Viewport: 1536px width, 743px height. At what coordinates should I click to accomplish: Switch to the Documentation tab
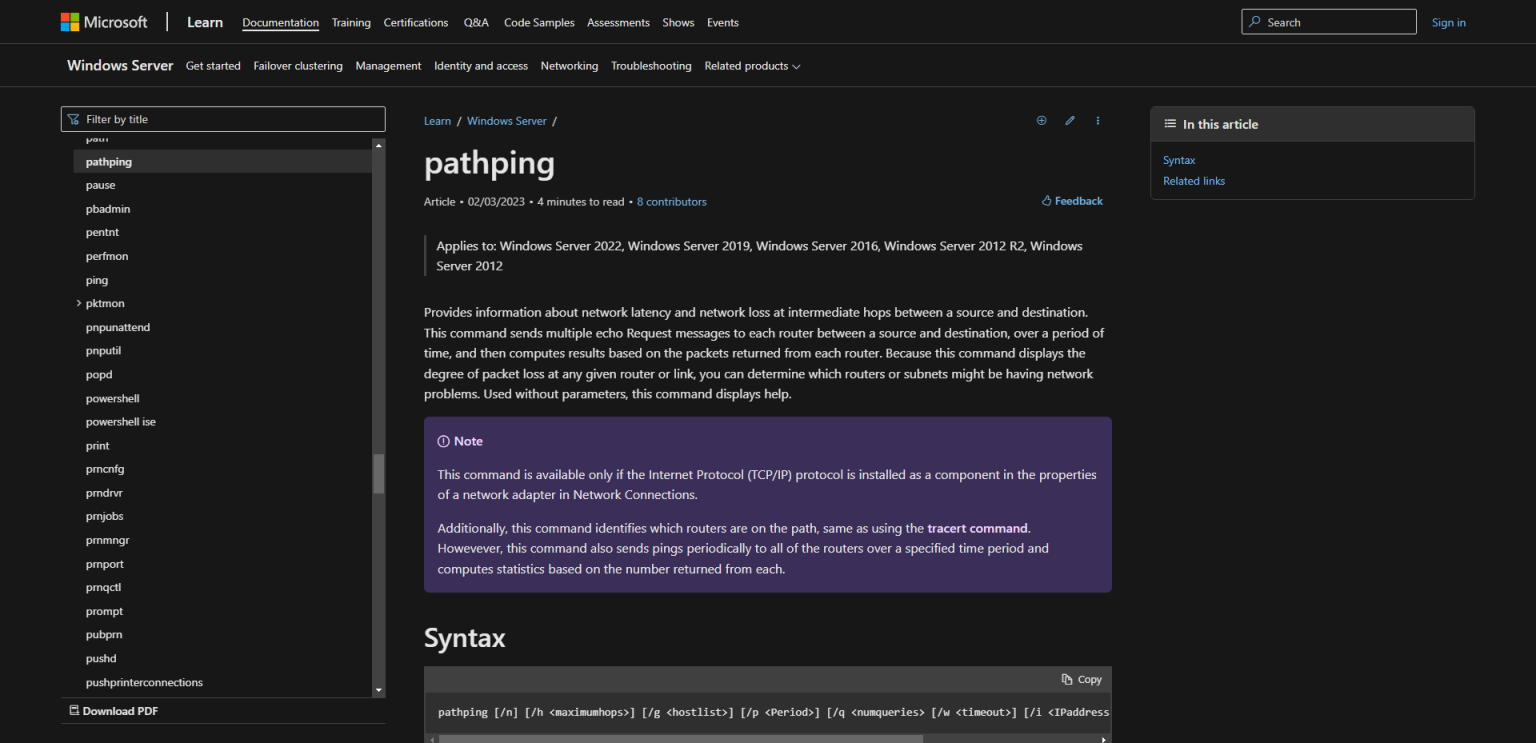coord(280,22)
